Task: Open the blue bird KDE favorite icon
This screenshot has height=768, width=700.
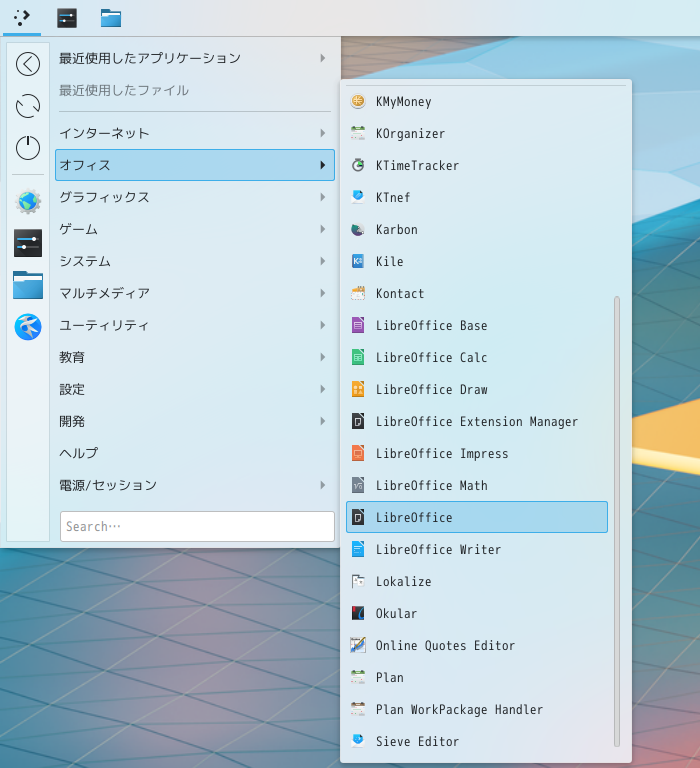Action: (28, 327)
